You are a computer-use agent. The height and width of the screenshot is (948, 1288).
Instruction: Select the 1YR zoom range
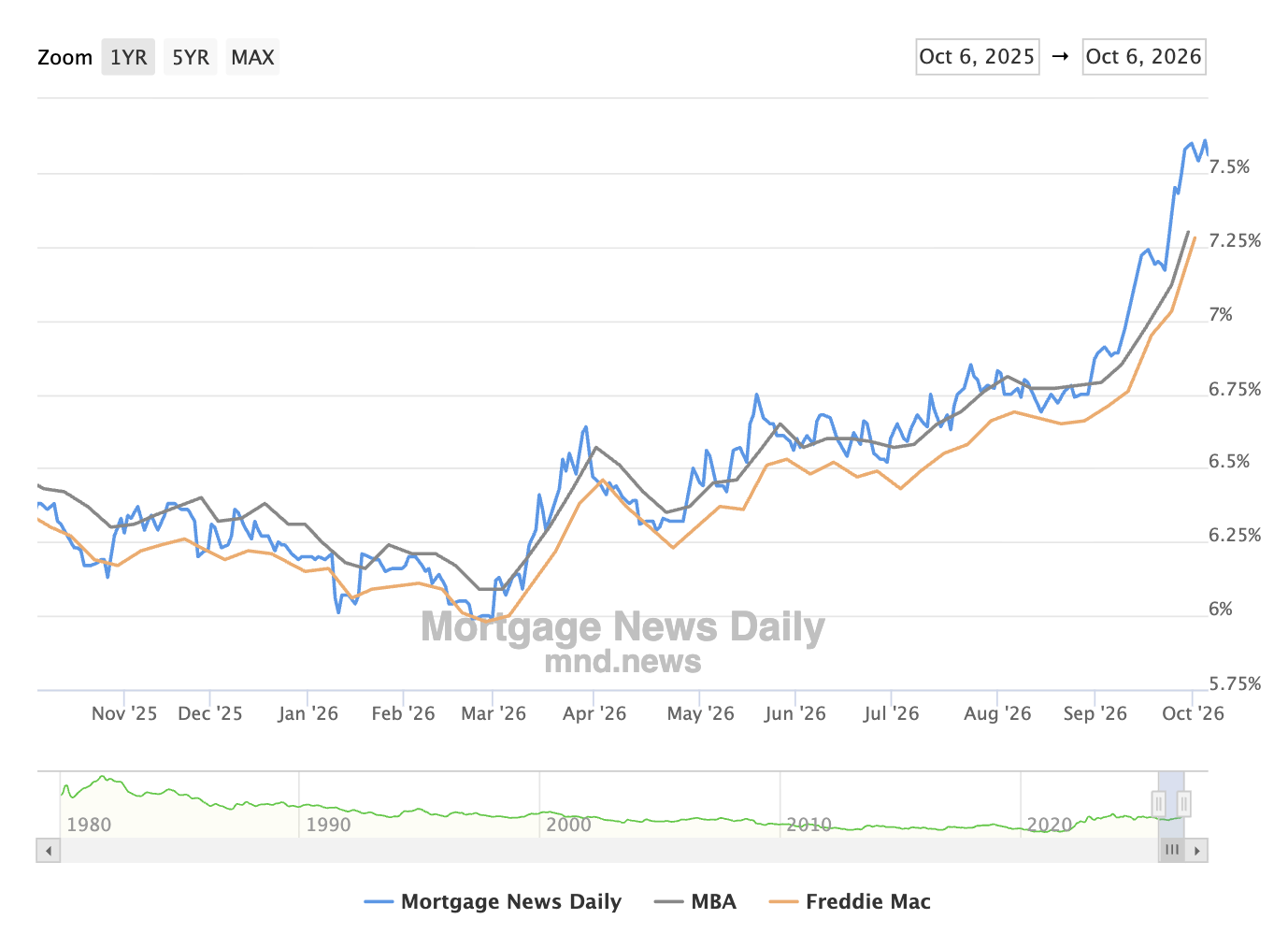point(128,57)
